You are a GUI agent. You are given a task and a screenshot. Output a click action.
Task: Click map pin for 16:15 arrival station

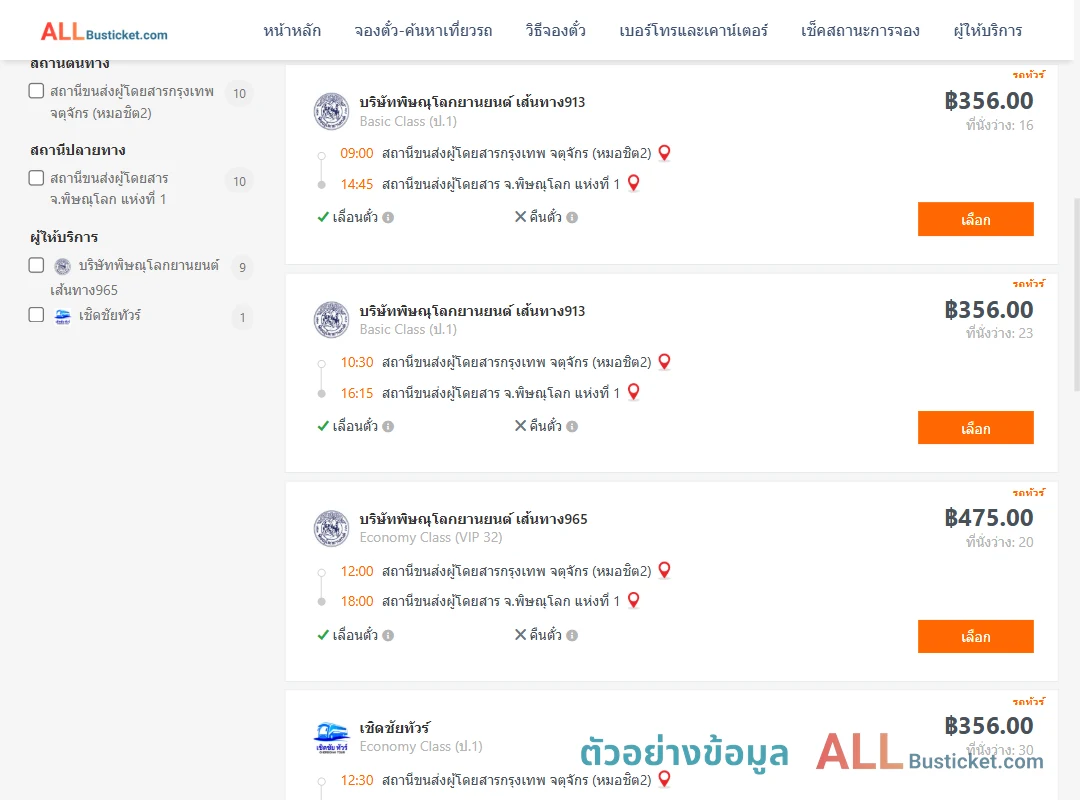pos(634,392)
